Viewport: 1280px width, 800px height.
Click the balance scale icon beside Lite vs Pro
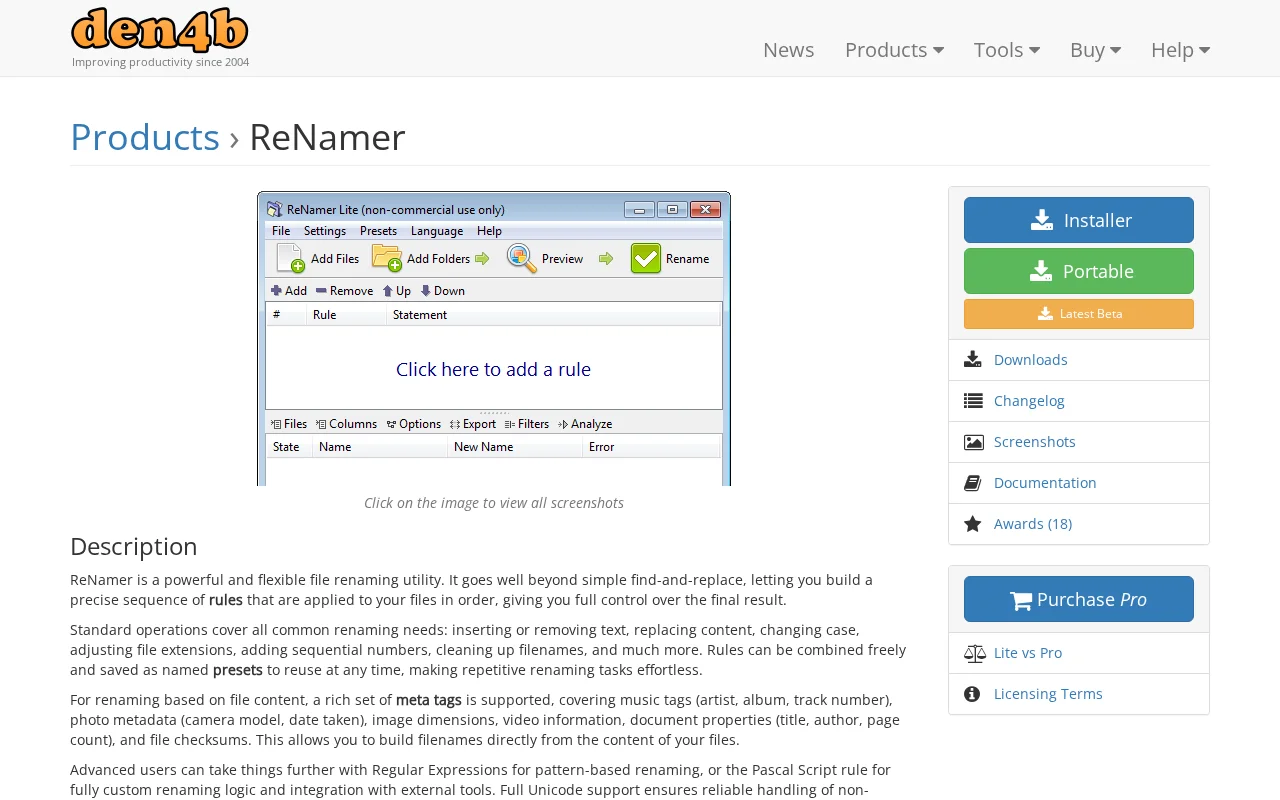pos(975,653)
